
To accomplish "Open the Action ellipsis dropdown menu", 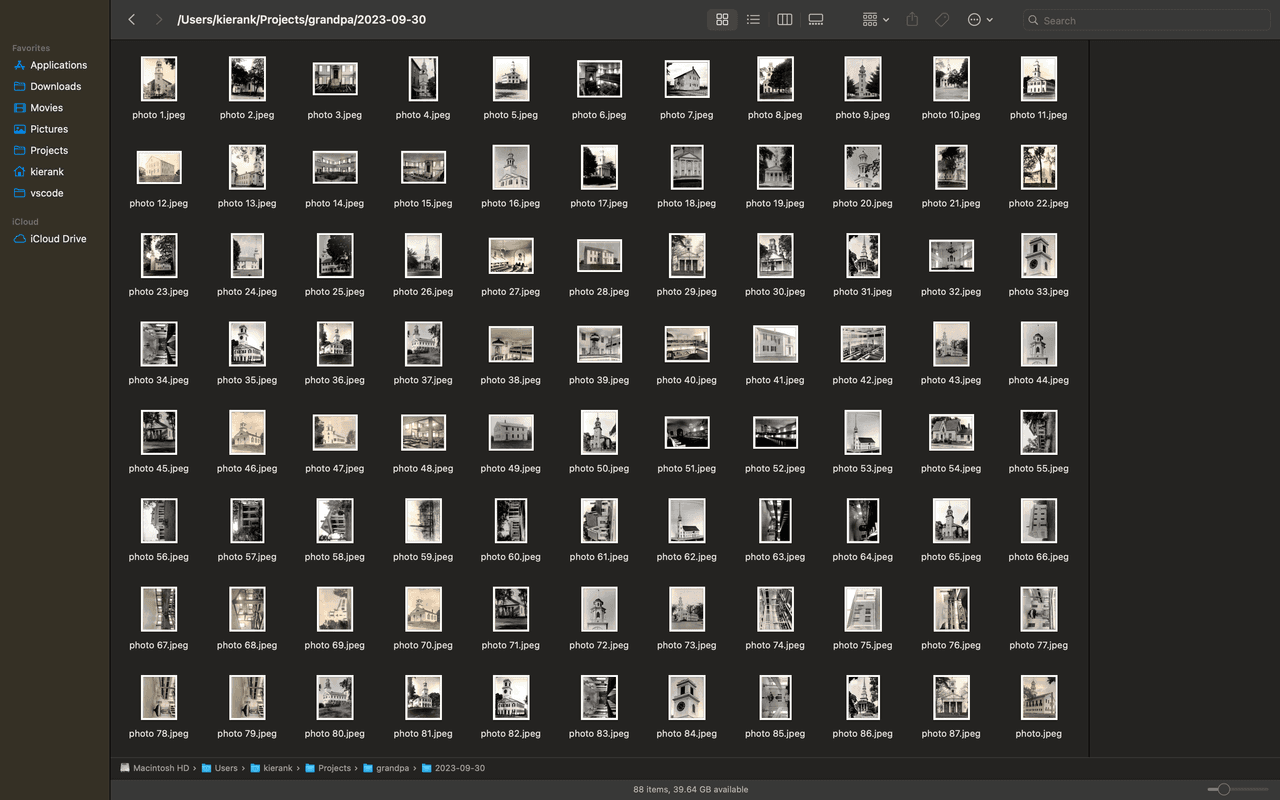I will (x=979, y=20).
